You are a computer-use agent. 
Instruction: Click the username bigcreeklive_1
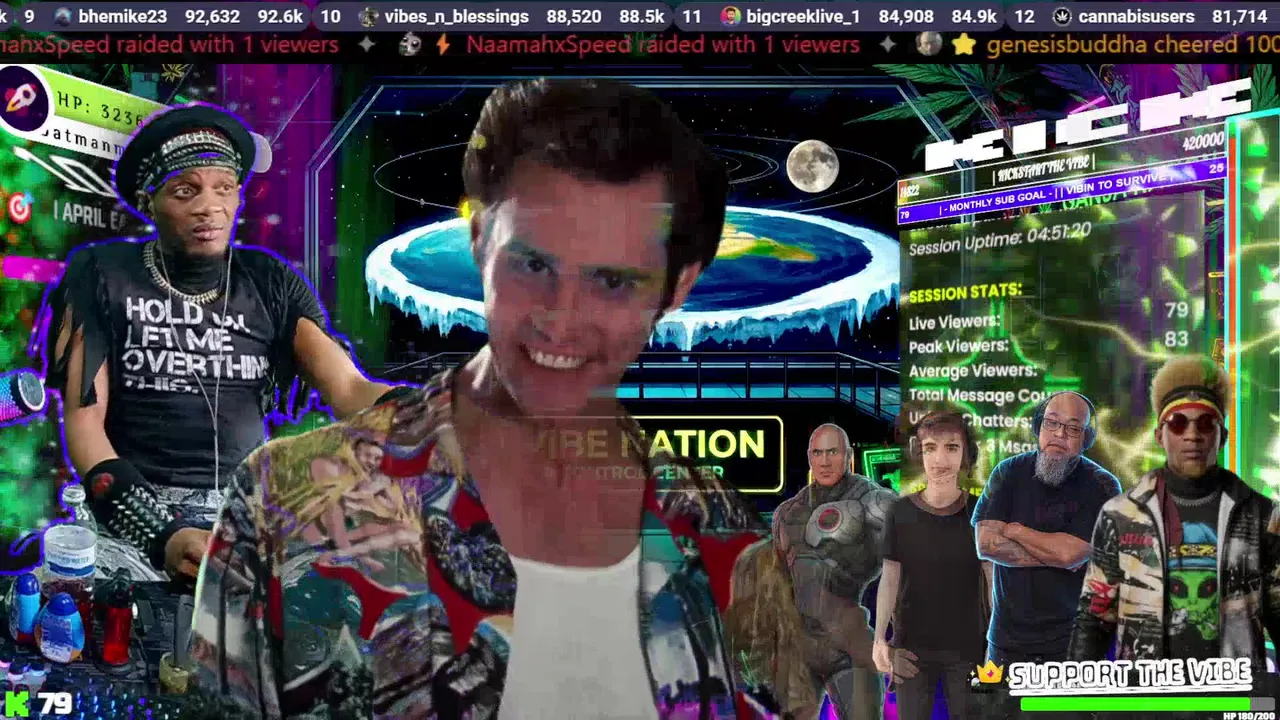coord(803,16)
